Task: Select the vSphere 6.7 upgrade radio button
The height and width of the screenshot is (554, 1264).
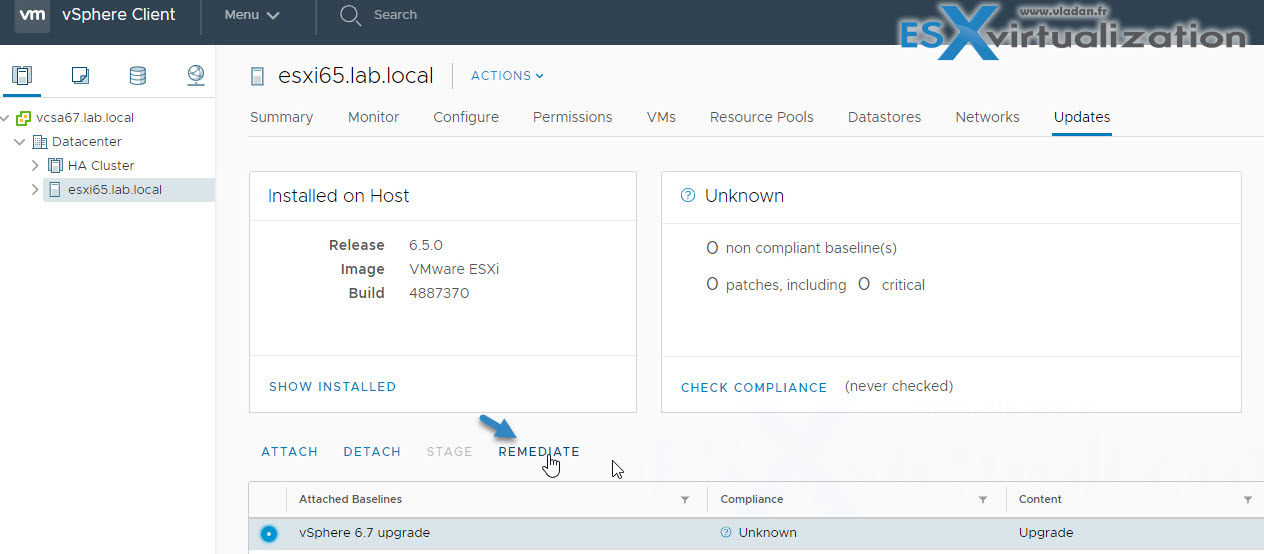Action: pos(268,533)
